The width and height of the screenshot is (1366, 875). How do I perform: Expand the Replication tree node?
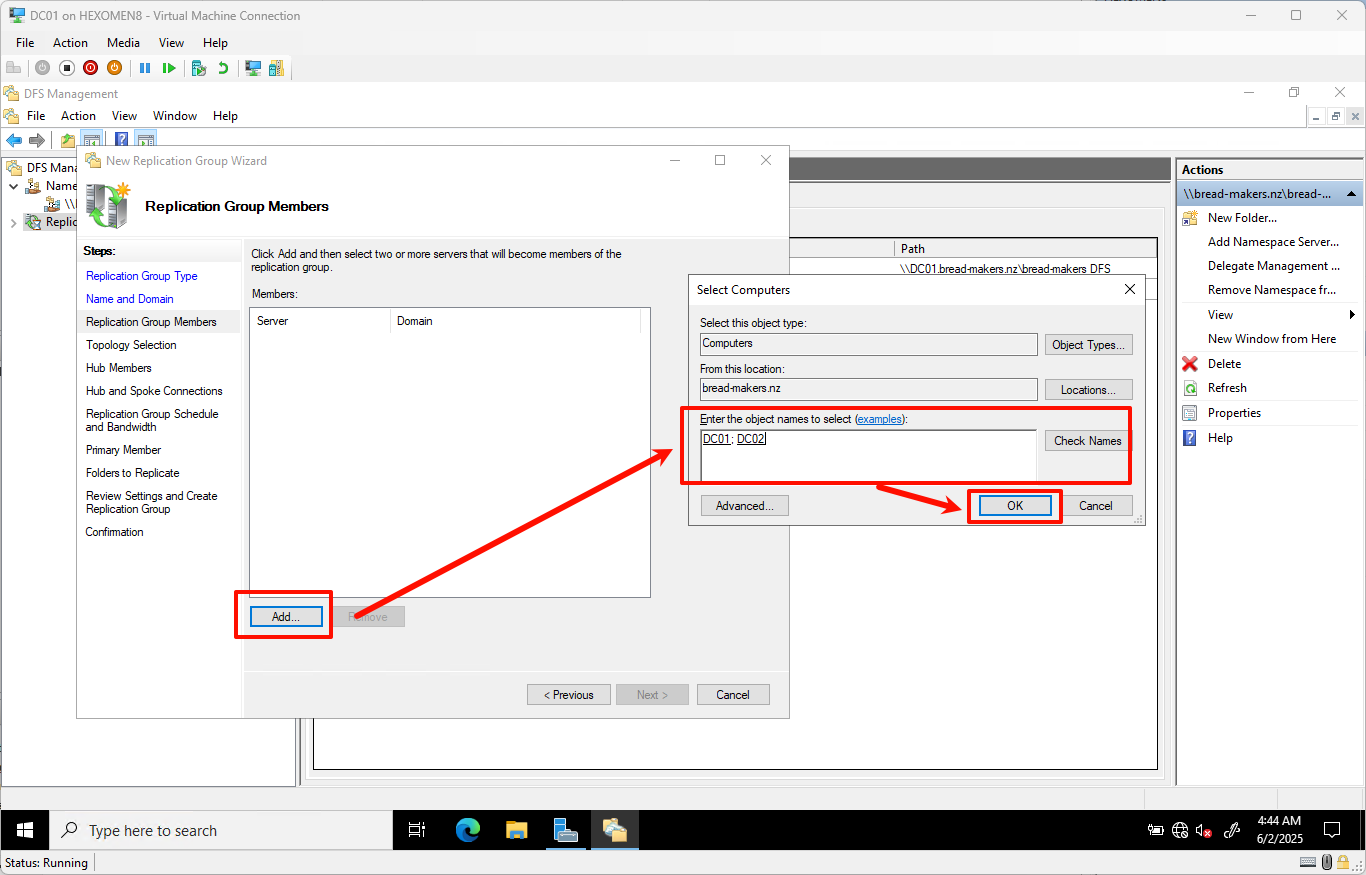13,223
